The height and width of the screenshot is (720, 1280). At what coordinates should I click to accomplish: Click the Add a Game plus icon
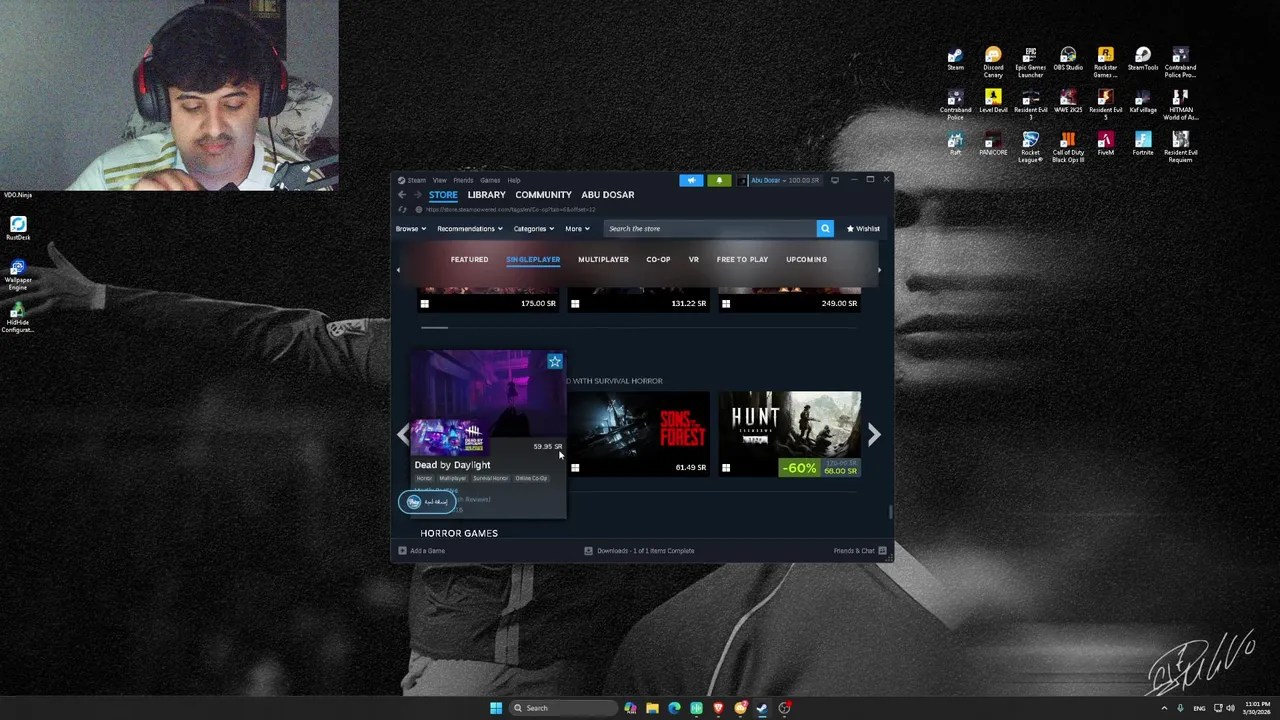click(x=402, y=551)
